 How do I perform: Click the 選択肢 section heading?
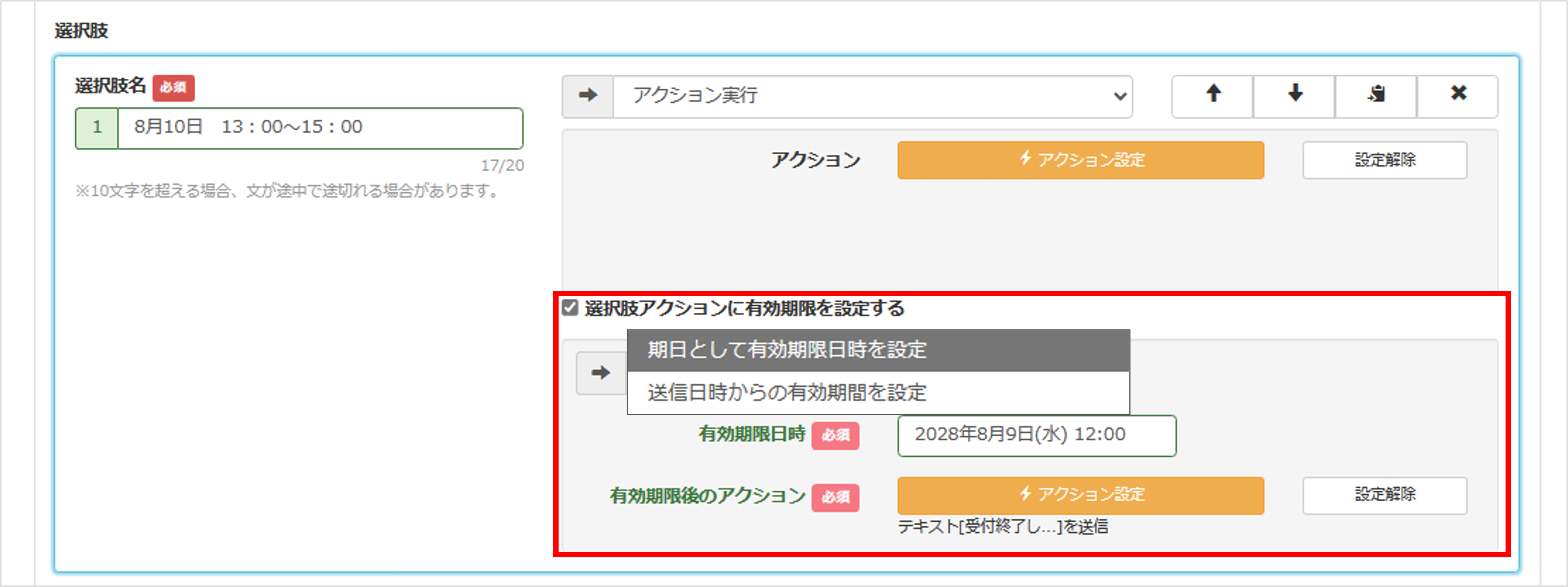click(81, 30)
